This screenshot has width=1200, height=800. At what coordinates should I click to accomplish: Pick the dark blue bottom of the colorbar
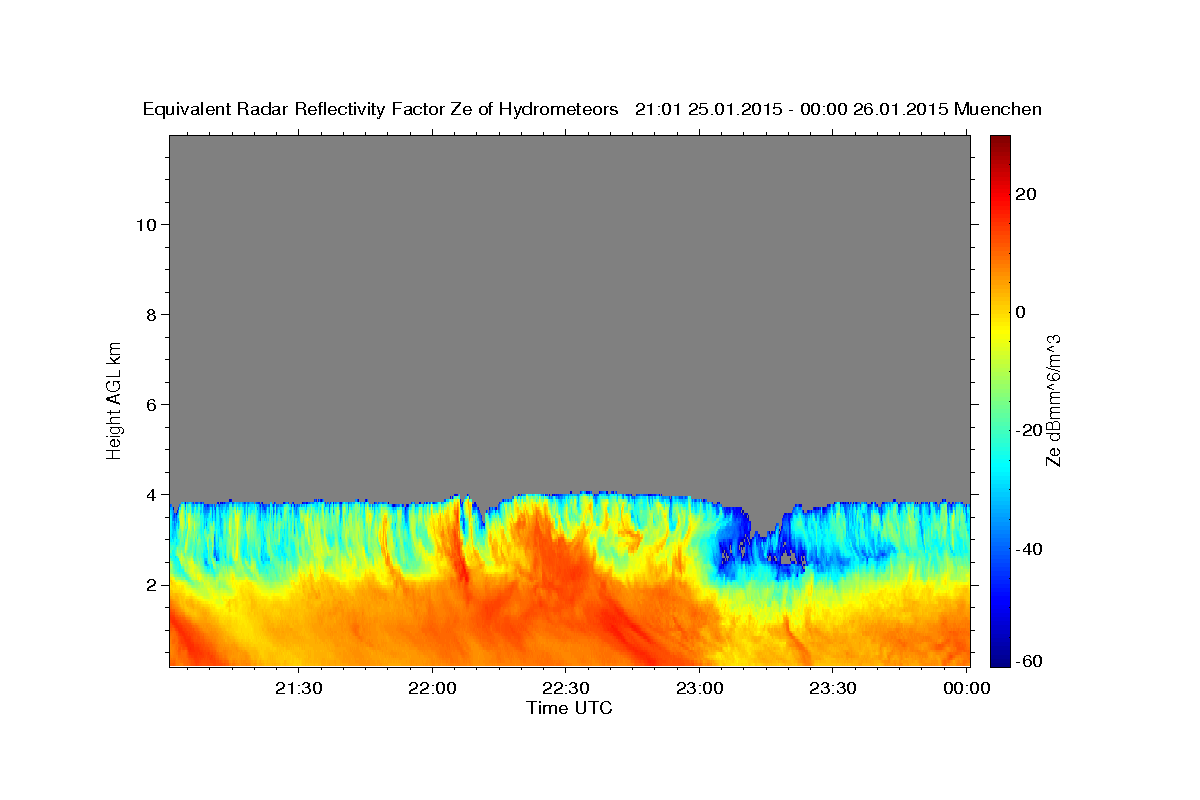(1000, 658)
